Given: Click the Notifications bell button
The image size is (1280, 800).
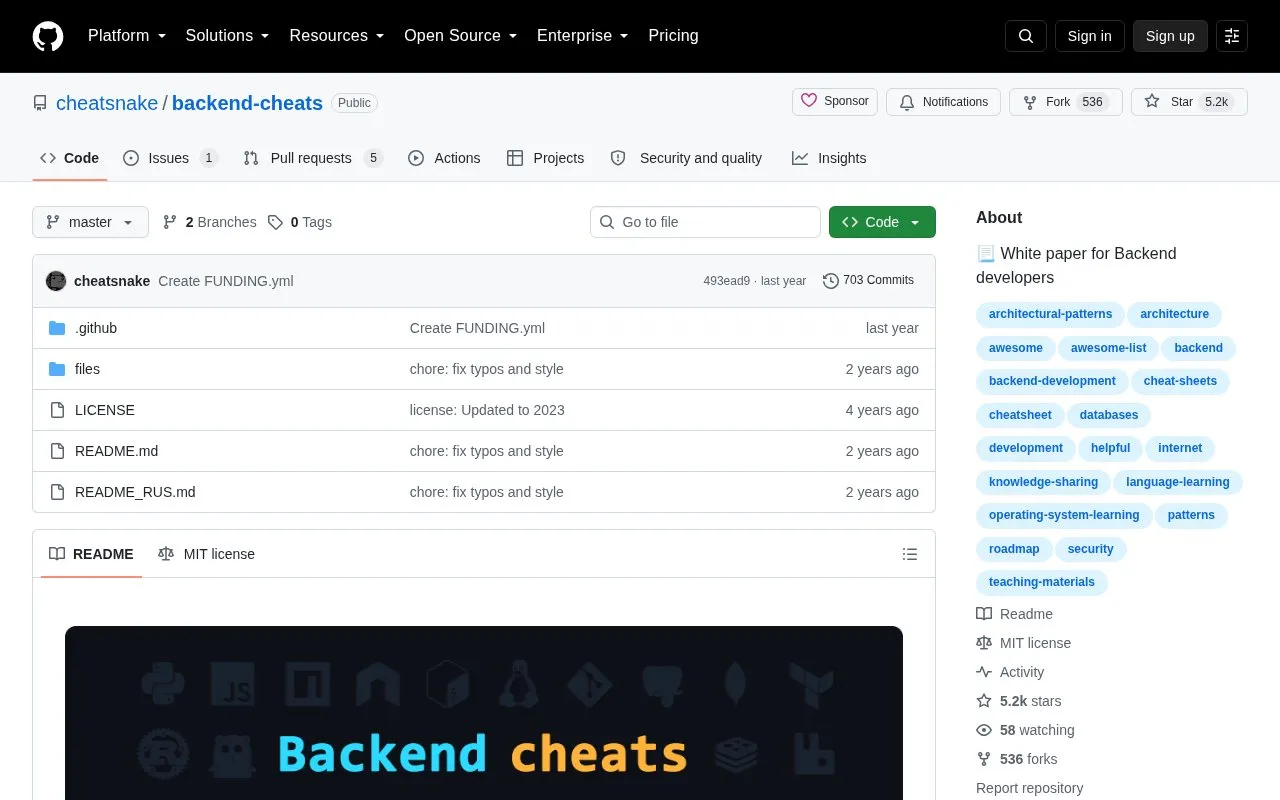Looking at the screenshot, I should click(x=943, y=102).
